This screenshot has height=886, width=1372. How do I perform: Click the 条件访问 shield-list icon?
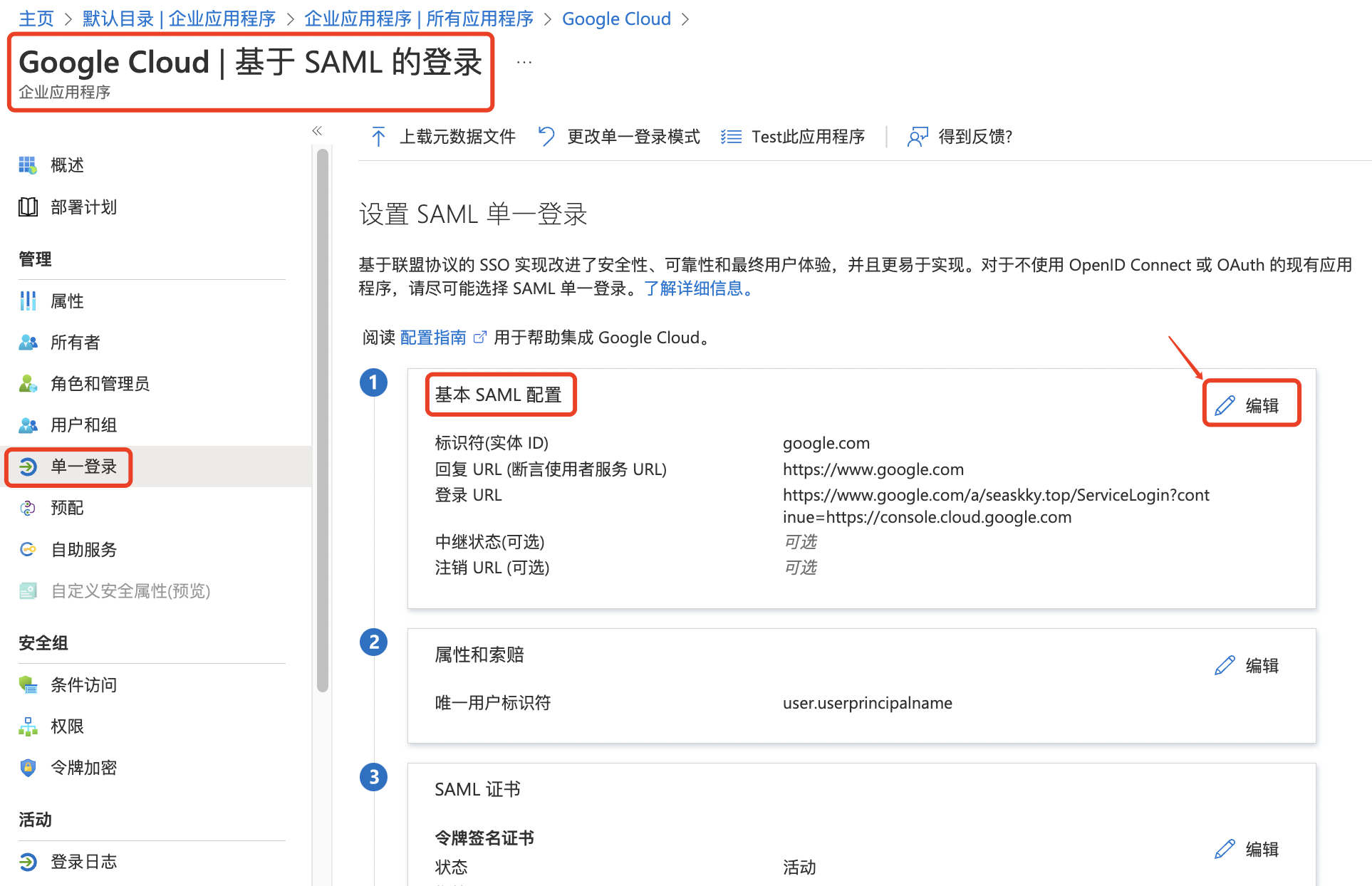(x=28, y=685)
